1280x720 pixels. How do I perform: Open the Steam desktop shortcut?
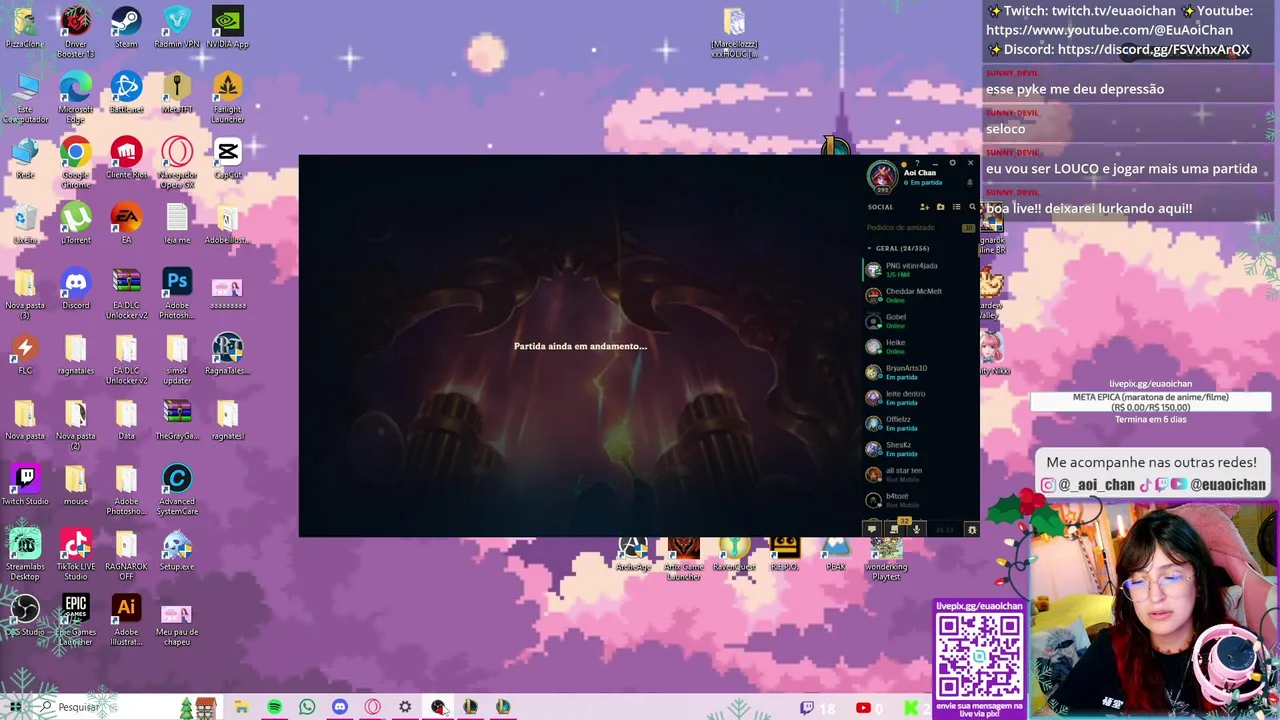click(126, 27)
